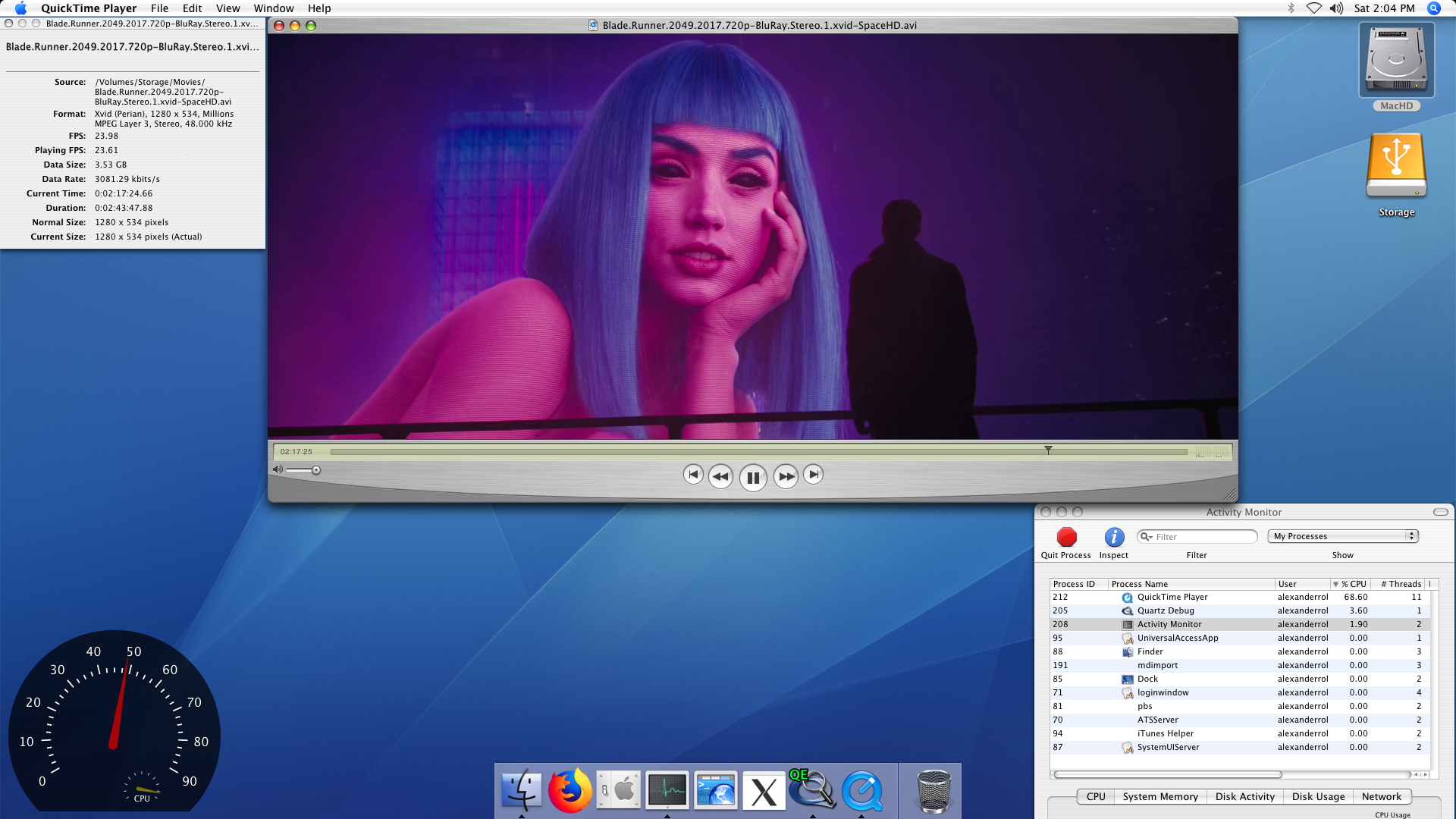Open the Trash in the Dock
This screenshot has height=819, width=1456.
click(934, 791)
